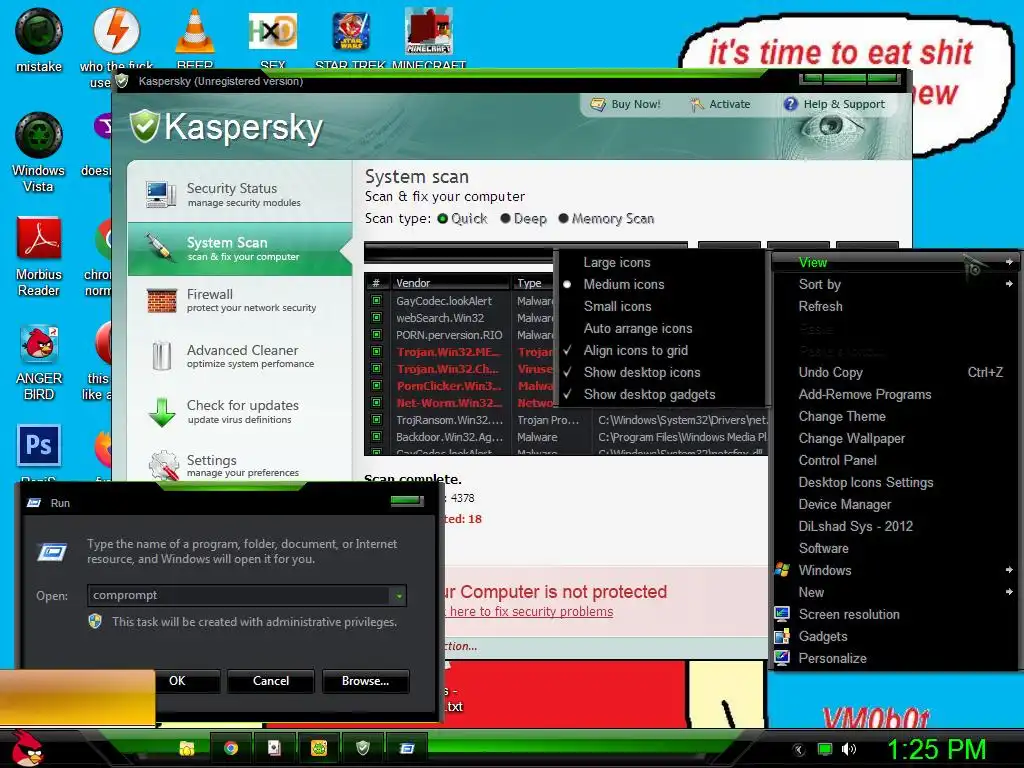The width and height of the screenshot is (1024, 768).
Task: Select the Quick scan type radio button
Action: tap(443, 219)
